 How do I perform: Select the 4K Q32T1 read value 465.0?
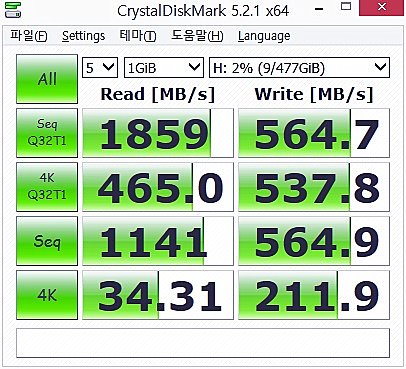pyautogui.click(x=158, y=187)
